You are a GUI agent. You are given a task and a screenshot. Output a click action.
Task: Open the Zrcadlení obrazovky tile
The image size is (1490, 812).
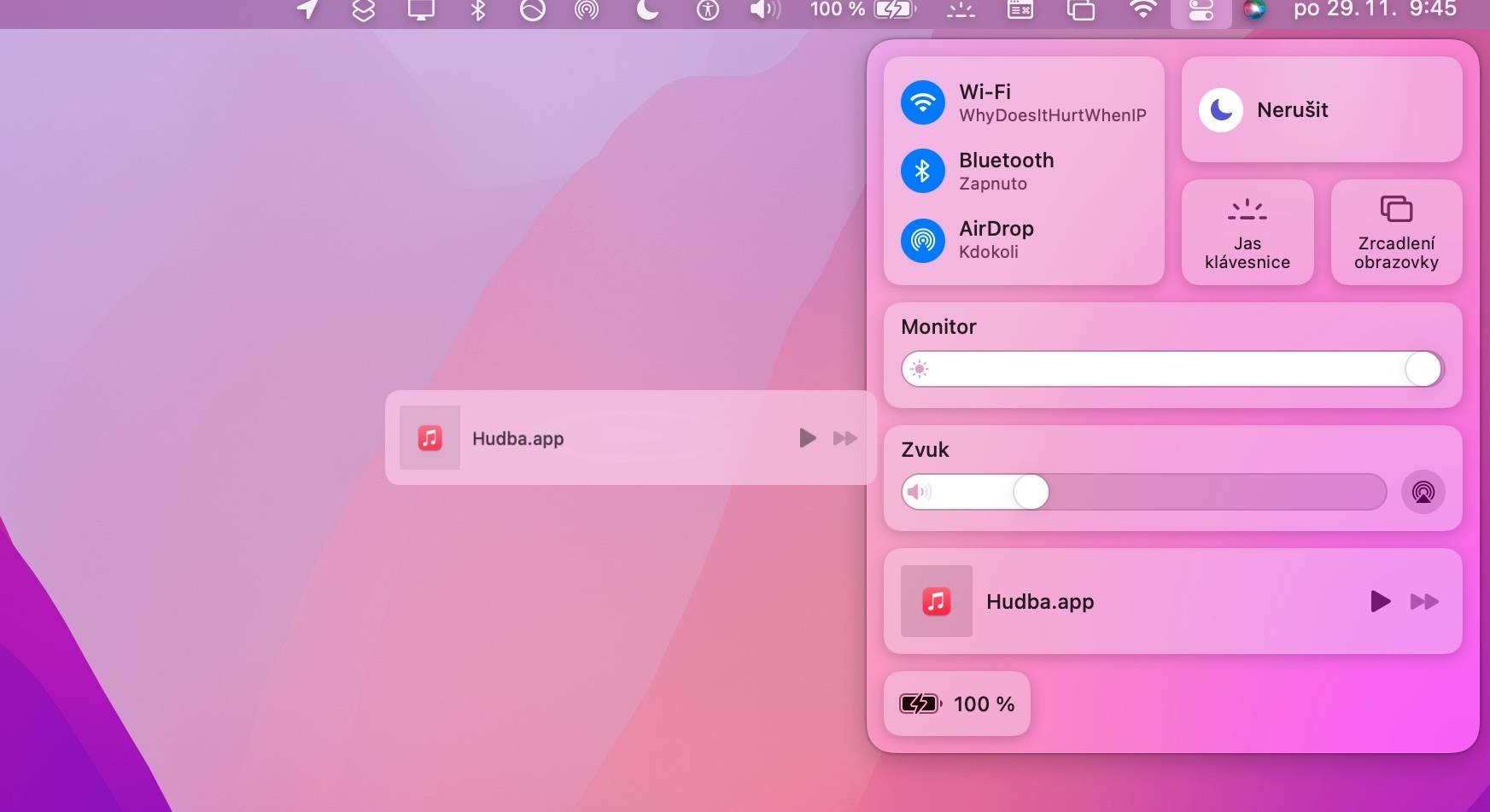coord(1397,232)
